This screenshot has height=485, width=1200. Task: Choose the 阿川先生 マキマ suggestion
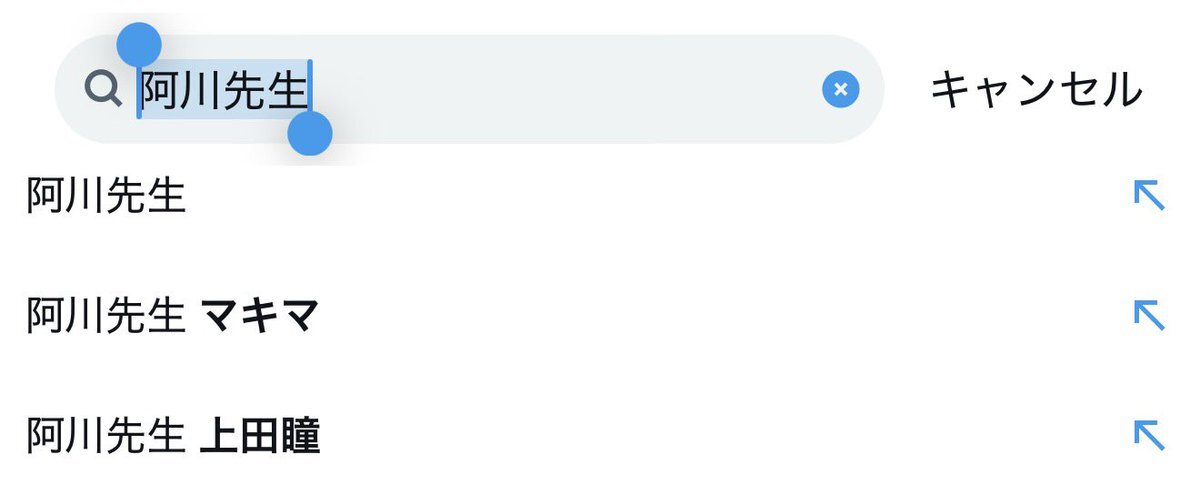[x=172, y=317]
